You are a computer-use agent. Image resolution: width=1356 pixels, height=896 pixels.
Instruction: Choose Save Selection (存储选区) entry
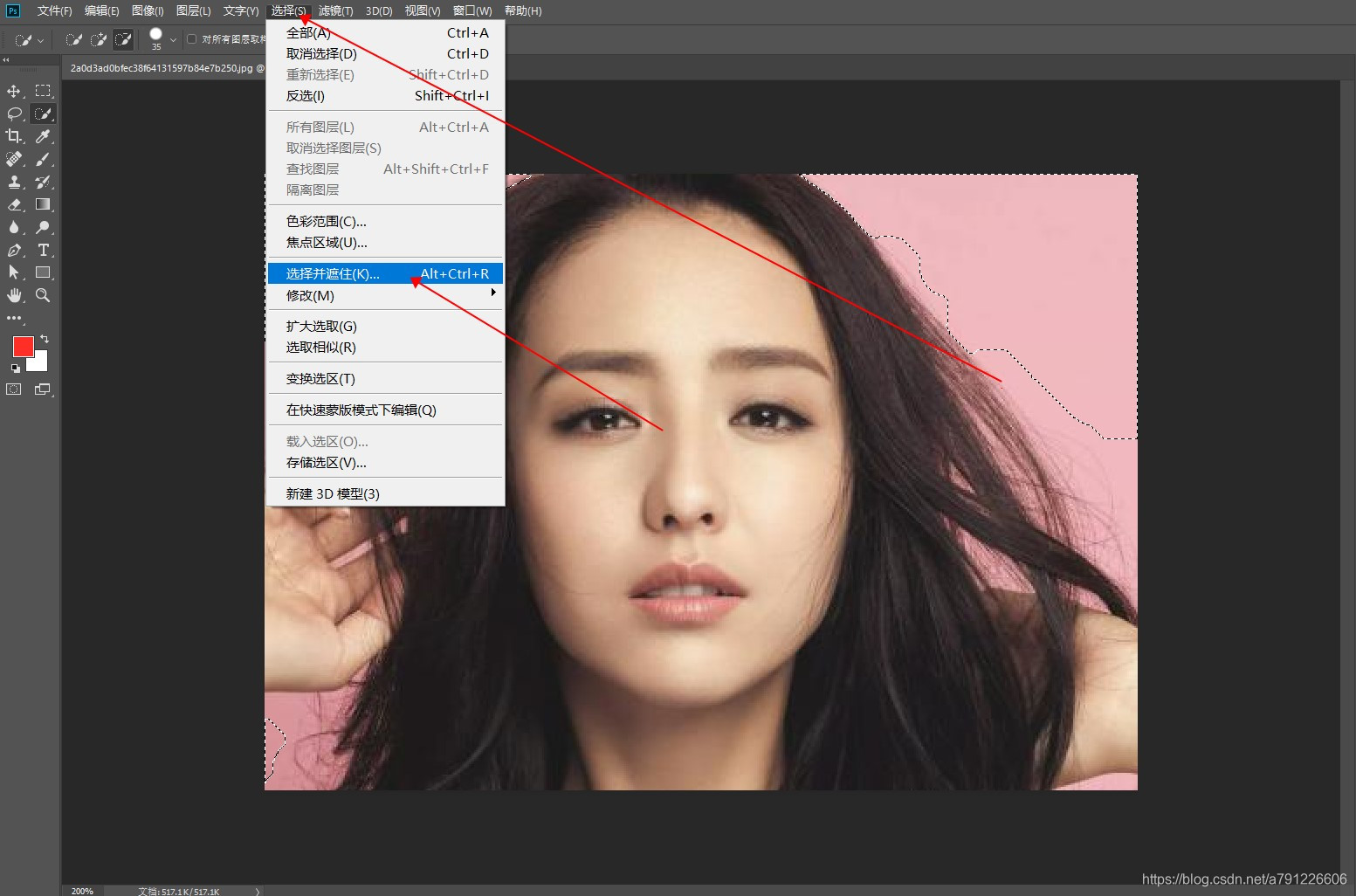(x=385, y=462)
